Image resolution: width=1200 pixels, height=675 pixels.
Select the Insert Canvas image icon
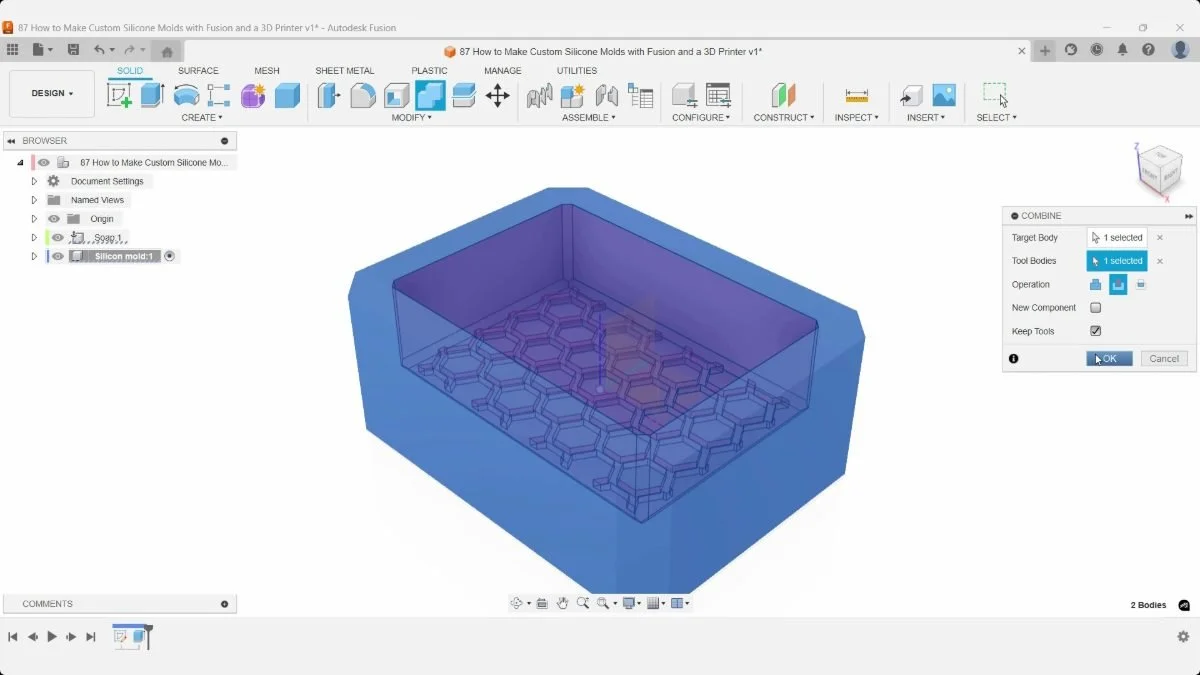point(944,95)
